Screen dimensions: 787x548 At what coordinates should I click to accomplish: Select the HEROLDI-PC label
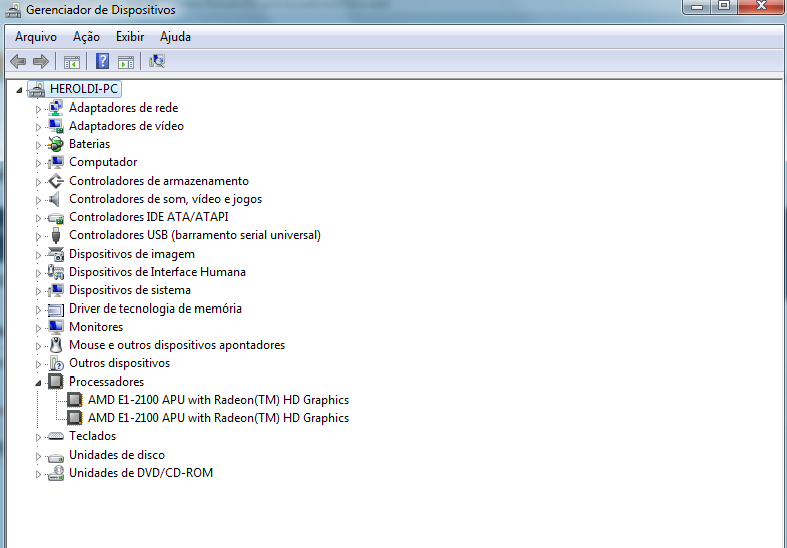tap(84, 89)
